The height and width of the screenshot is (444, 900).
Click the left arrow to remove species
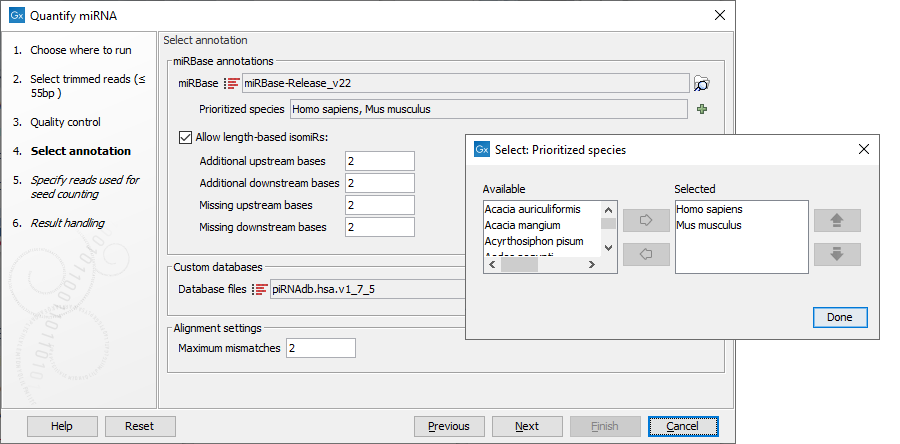[646, 254]
